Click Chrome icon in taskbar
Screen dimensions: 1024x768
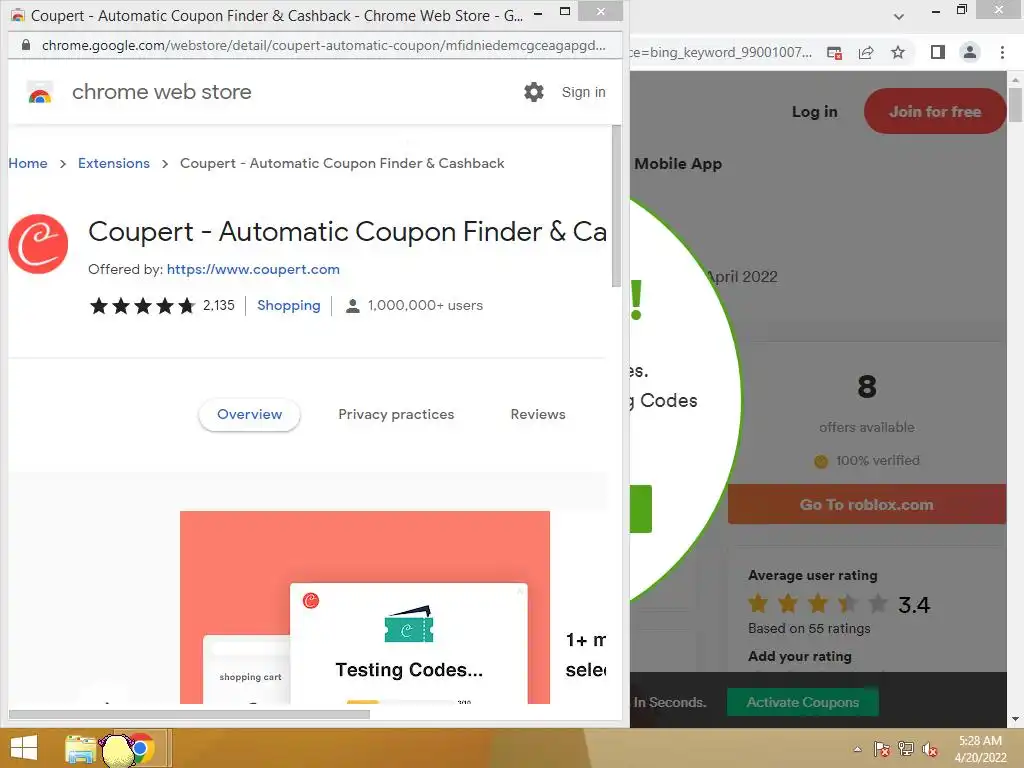coord(140,748)
